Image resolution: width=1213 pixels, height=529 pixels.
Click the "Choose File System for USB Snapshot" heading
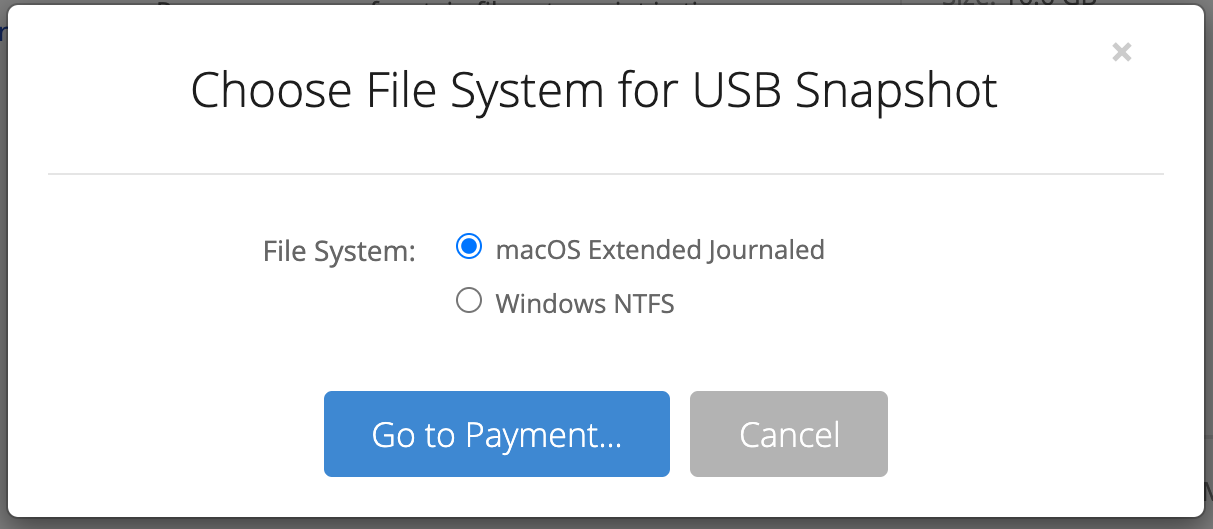[x=594, y=90]
